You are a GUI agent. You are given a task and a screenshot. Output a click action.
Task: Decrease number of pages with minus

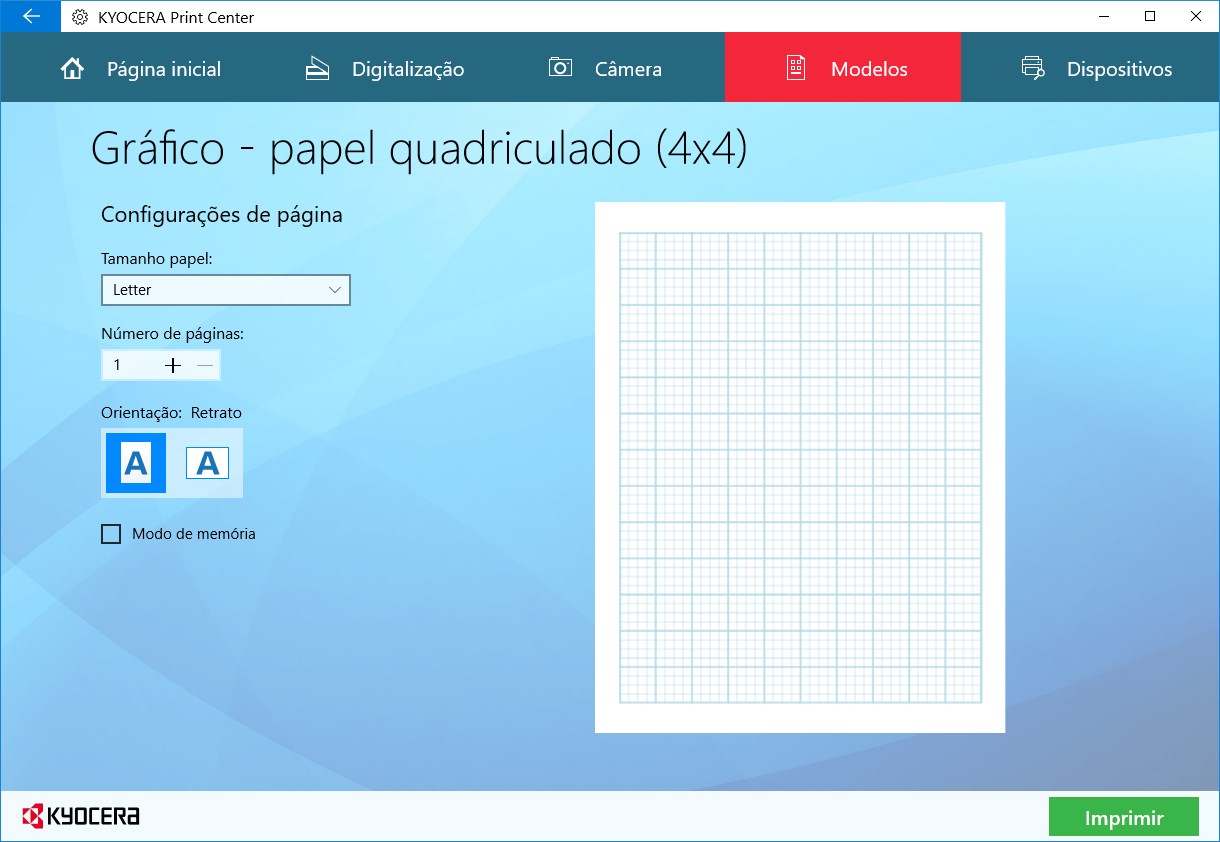pos(205,365)
